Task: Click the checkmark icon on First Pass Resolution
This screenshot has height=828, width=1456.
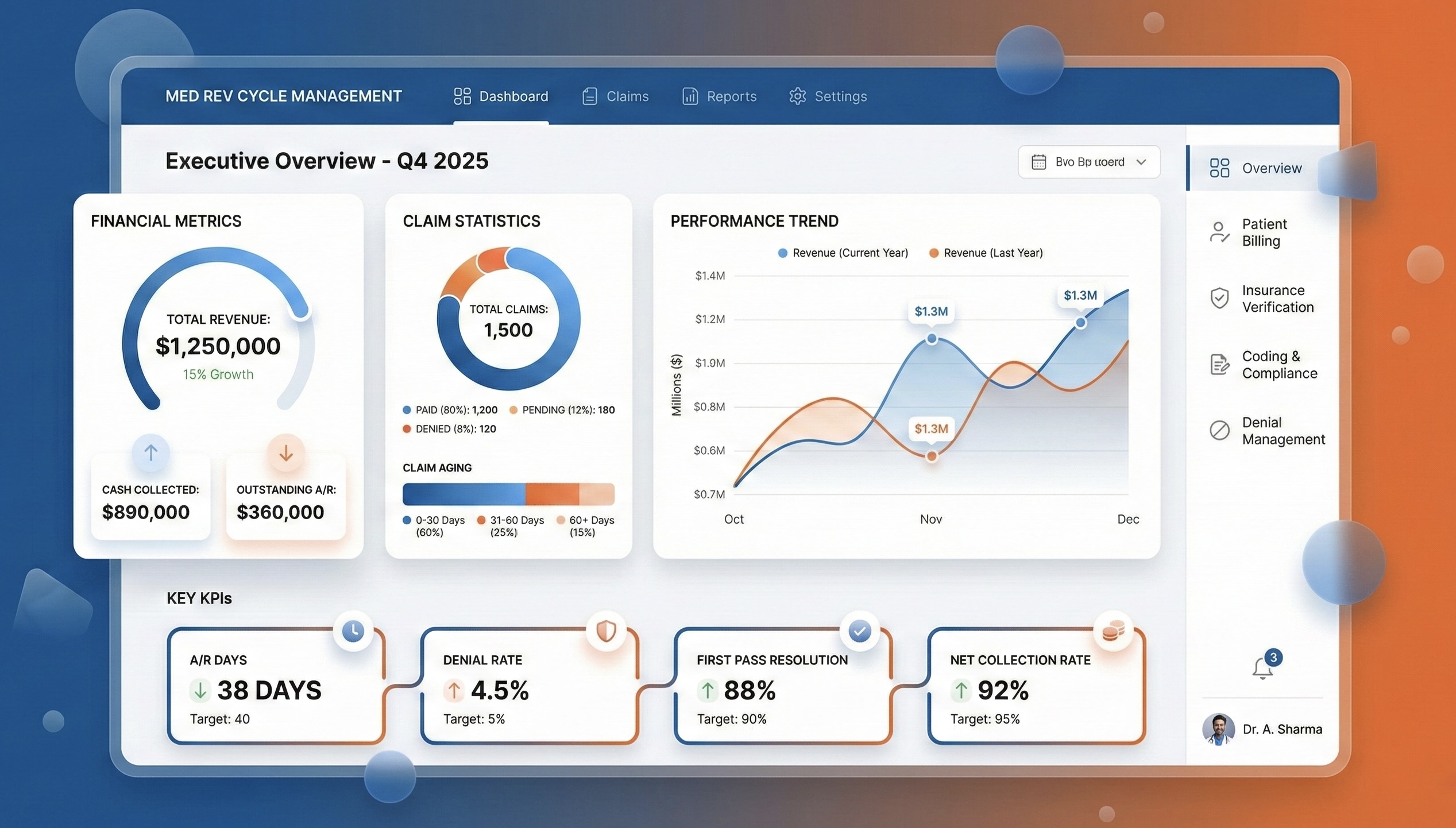Action: tap(859, 631)
